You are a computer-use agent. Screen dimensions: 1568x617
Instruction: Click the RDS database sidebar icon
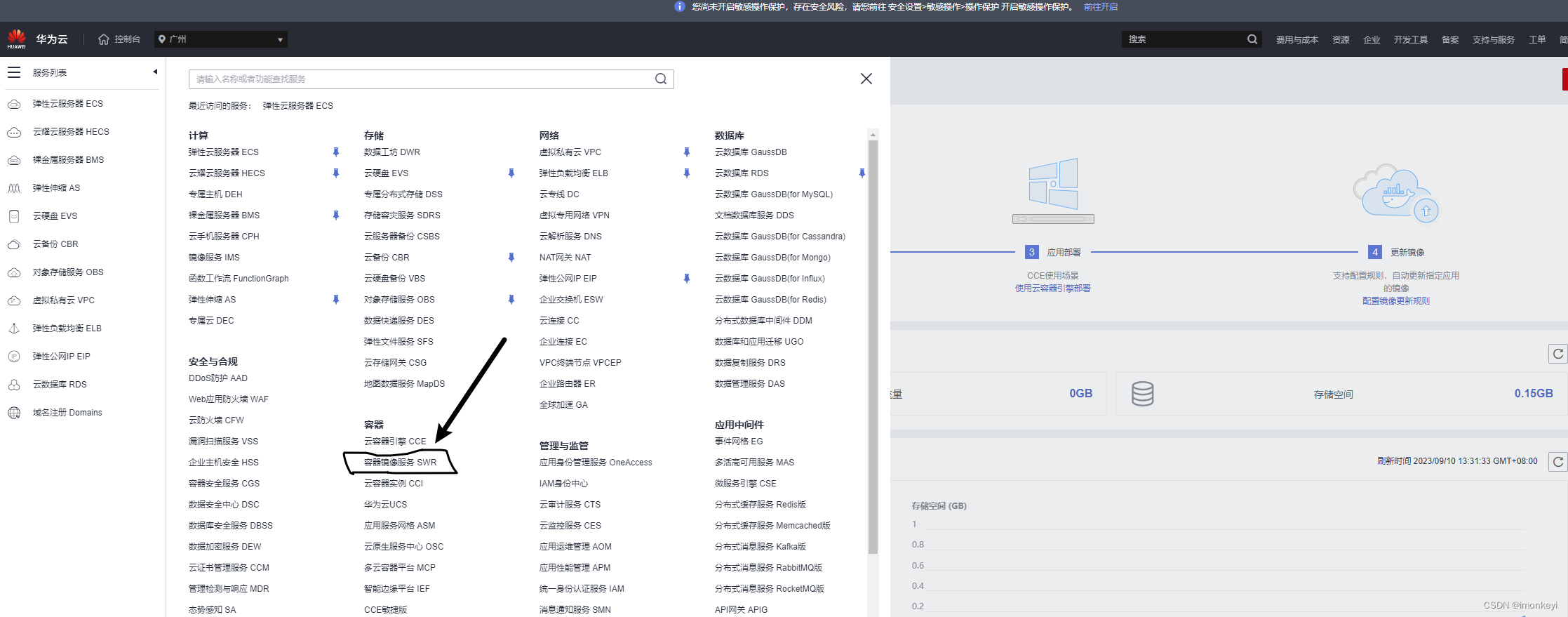[14, 385]
